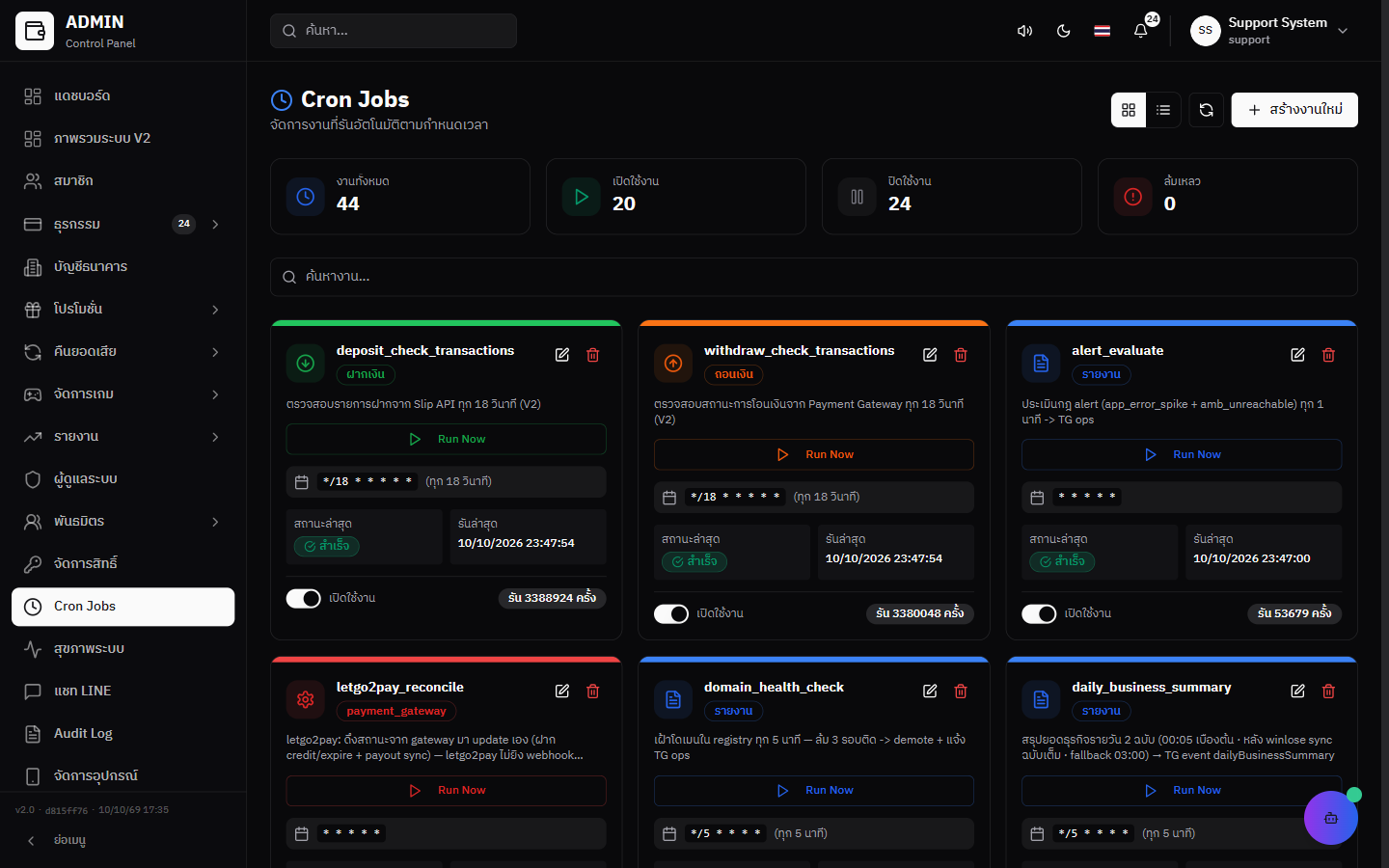Delete the deposit_check_transactions job
Screen dimensions: 1389x868
pyautogui.click(x=593, y=355)
